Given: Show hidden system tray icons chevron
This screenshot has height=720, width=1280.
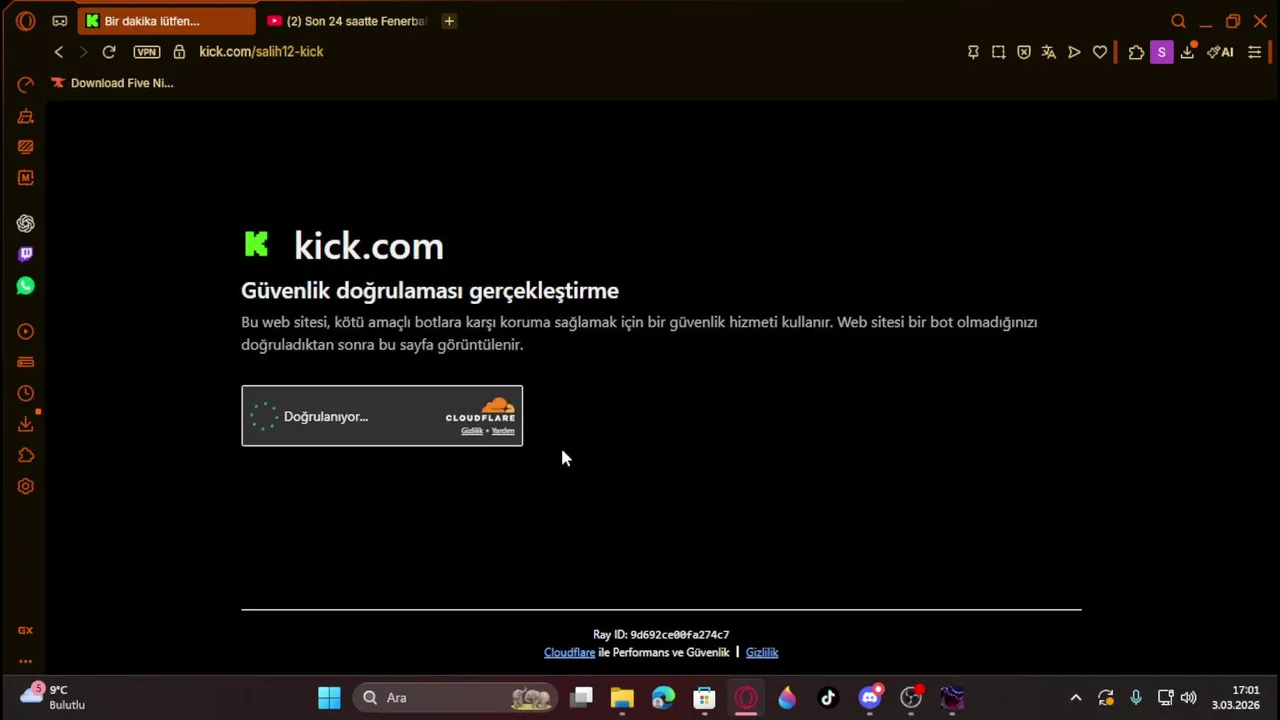Looking at the screenshot, I should click(x=1076, y=698).
